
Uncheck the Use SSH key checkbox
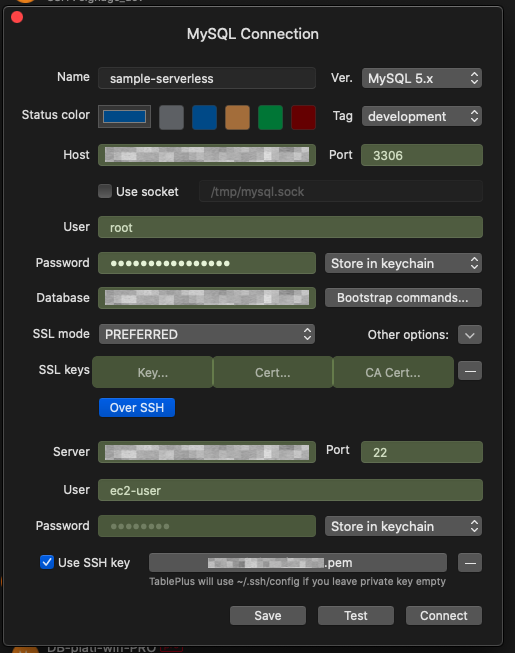tap(47, 562)
